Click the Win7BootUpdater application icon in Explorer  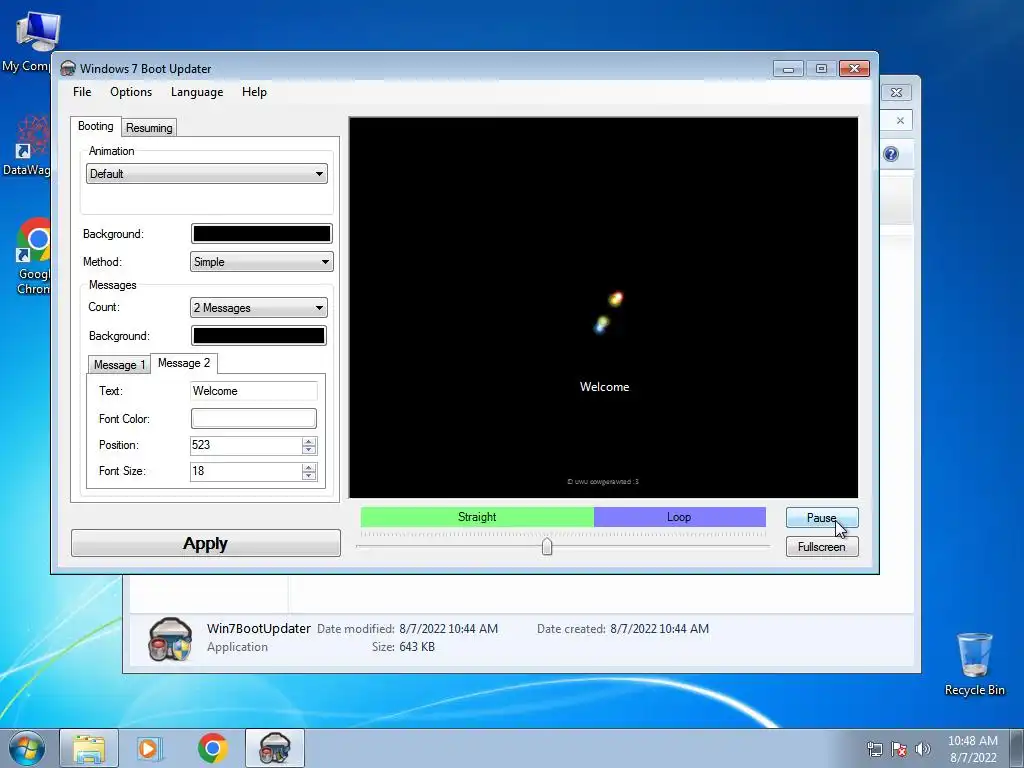coord(170,640)
